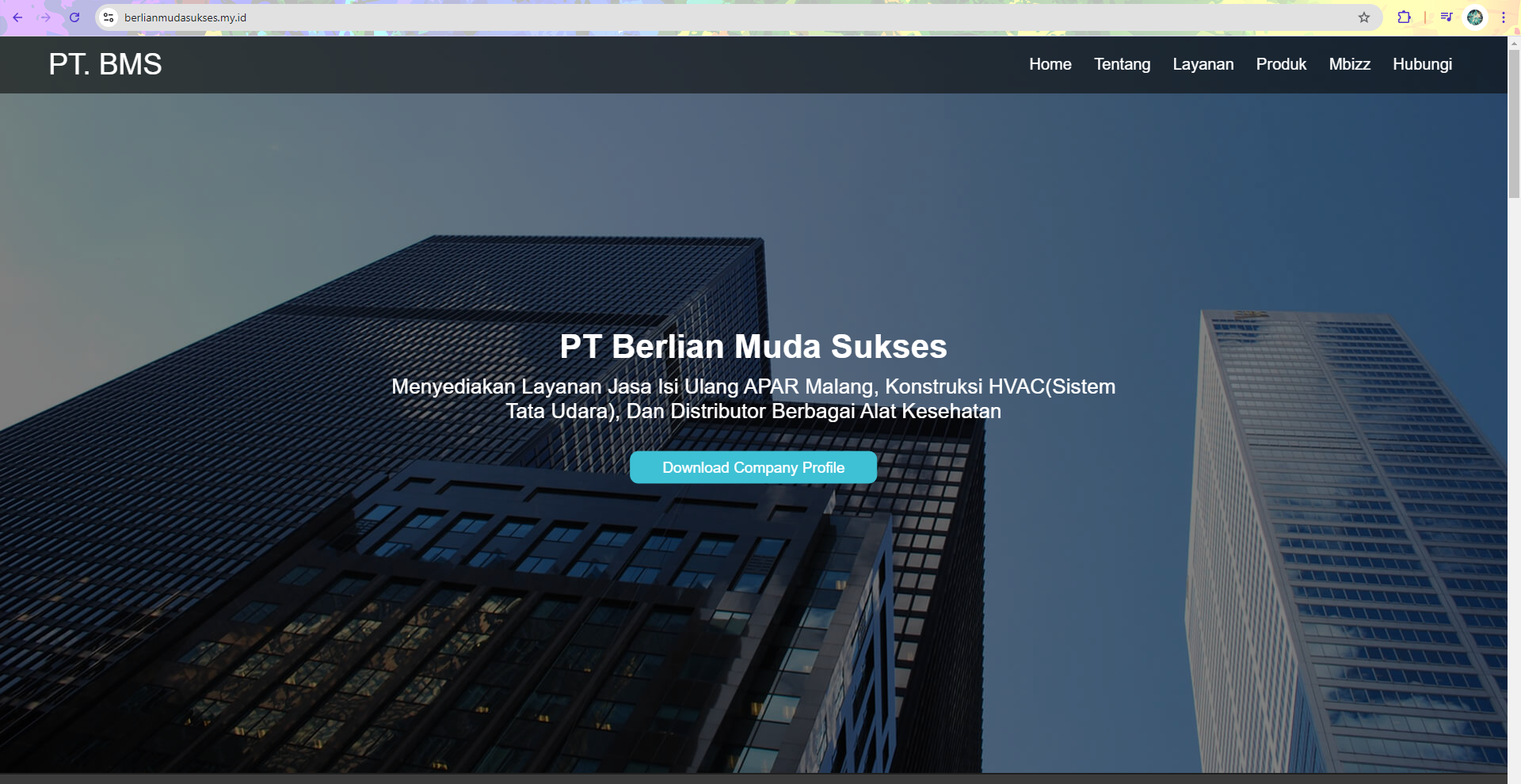Screen dimensions: 1521x784
Task: Open the Chrome profile avatar
Action: point(1475,17)
